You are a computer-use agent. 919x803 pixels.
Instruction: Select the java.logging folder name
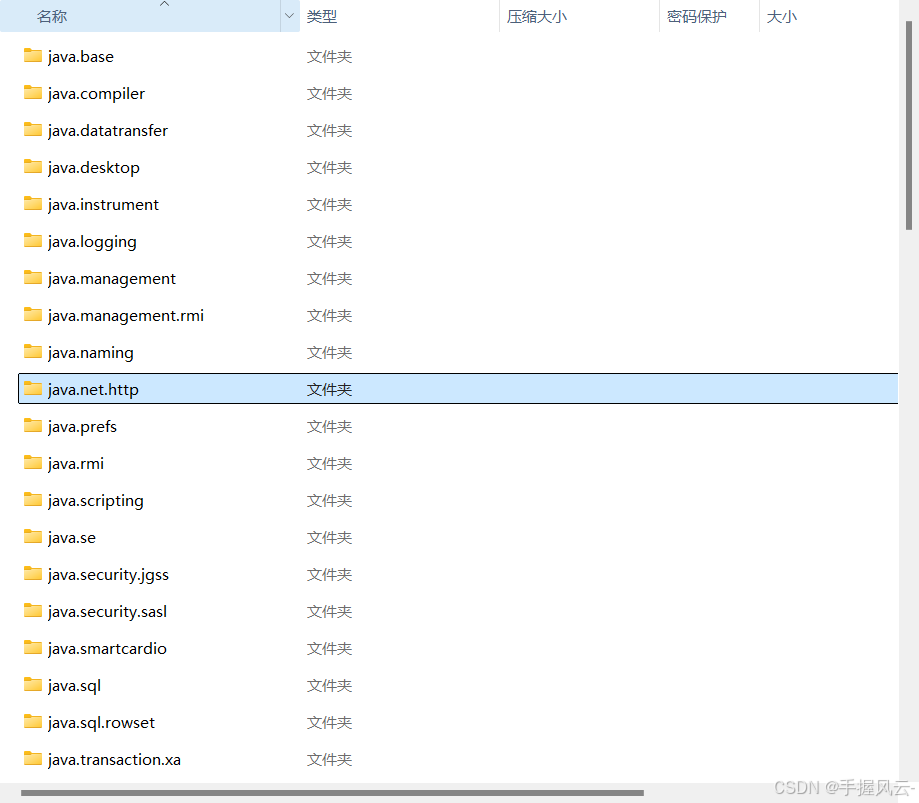click(92, 241)
